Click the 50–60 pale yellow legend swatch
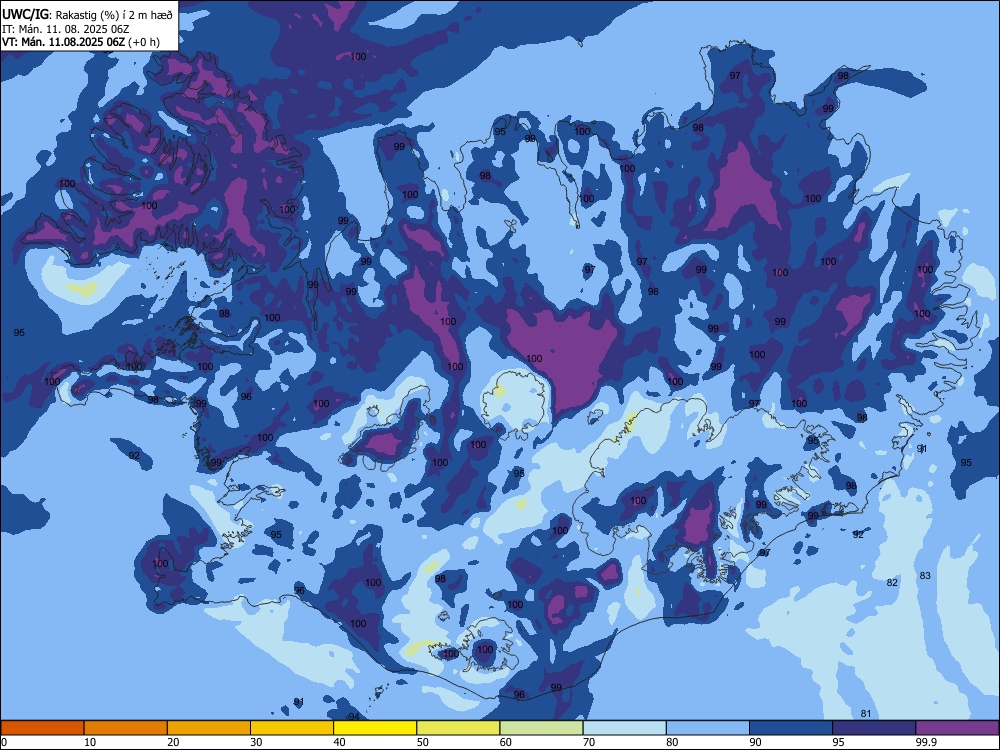The image size is (1000, 750). click(x=458, y=728)
